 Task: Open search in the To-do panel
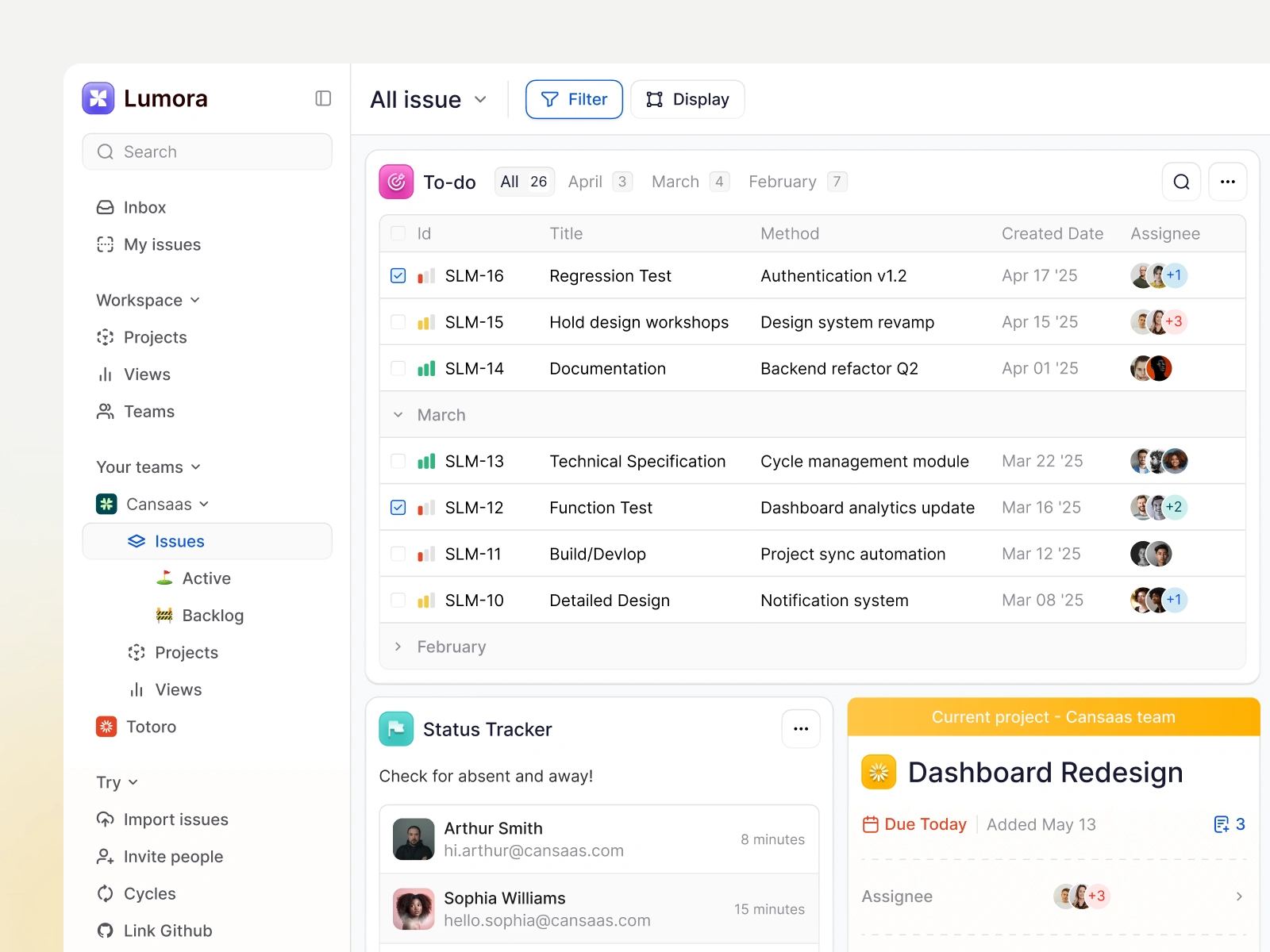point(1181,182)
